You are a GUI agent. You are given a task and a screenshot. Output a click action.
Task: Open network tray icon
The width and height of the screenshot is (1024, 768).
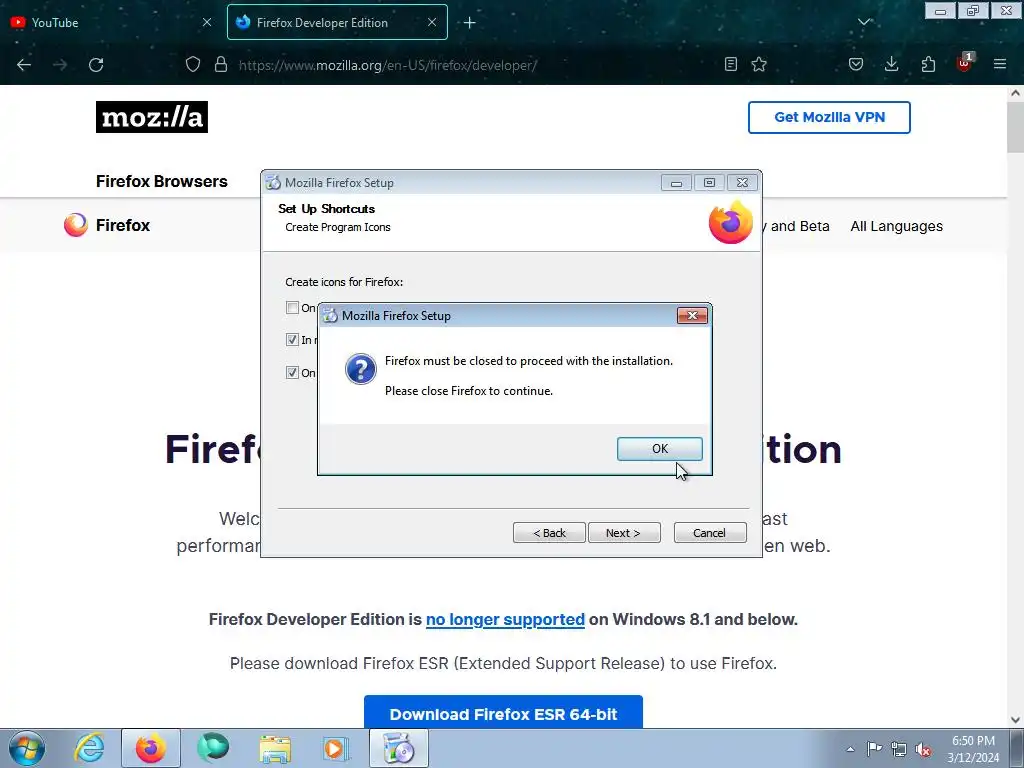click(x=899, y=749)
